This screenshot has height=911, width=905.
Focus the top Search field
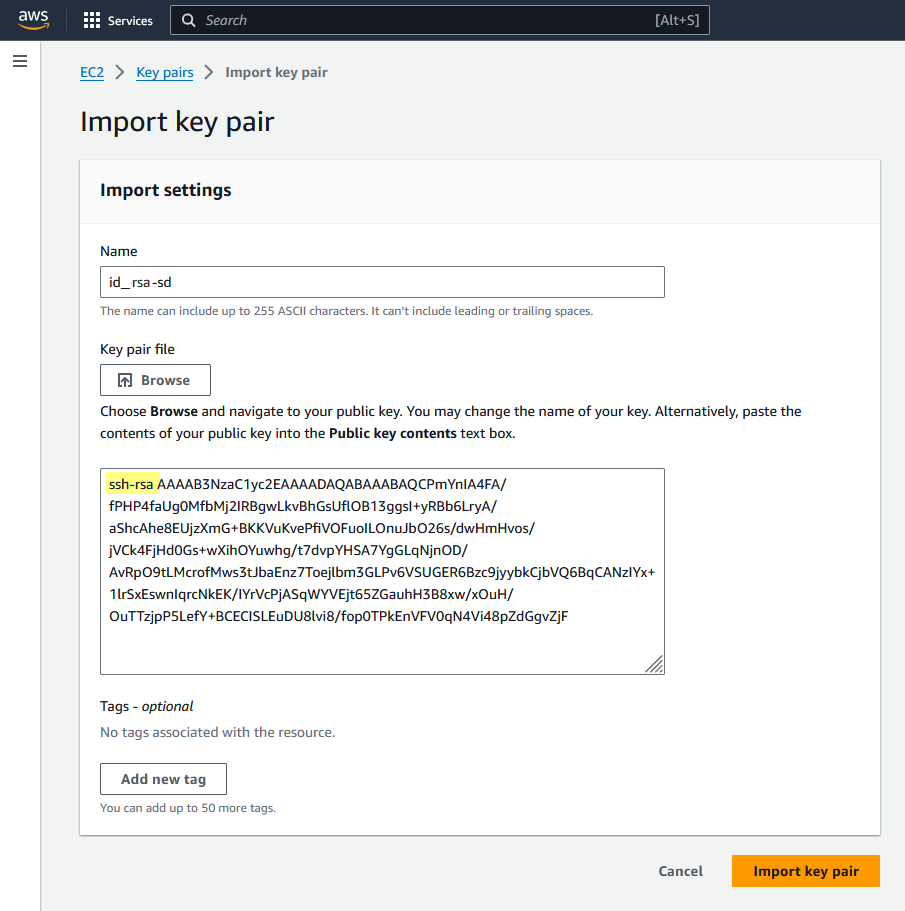(440, 20)
